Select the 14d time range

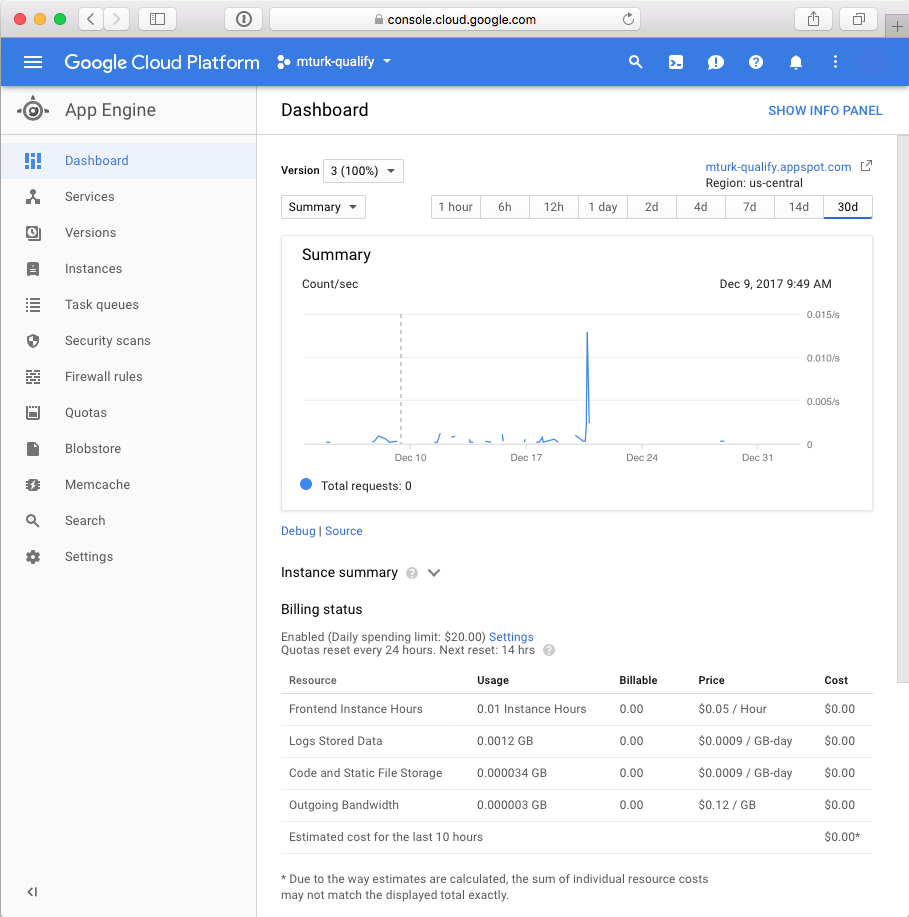(x=799, y=207)
